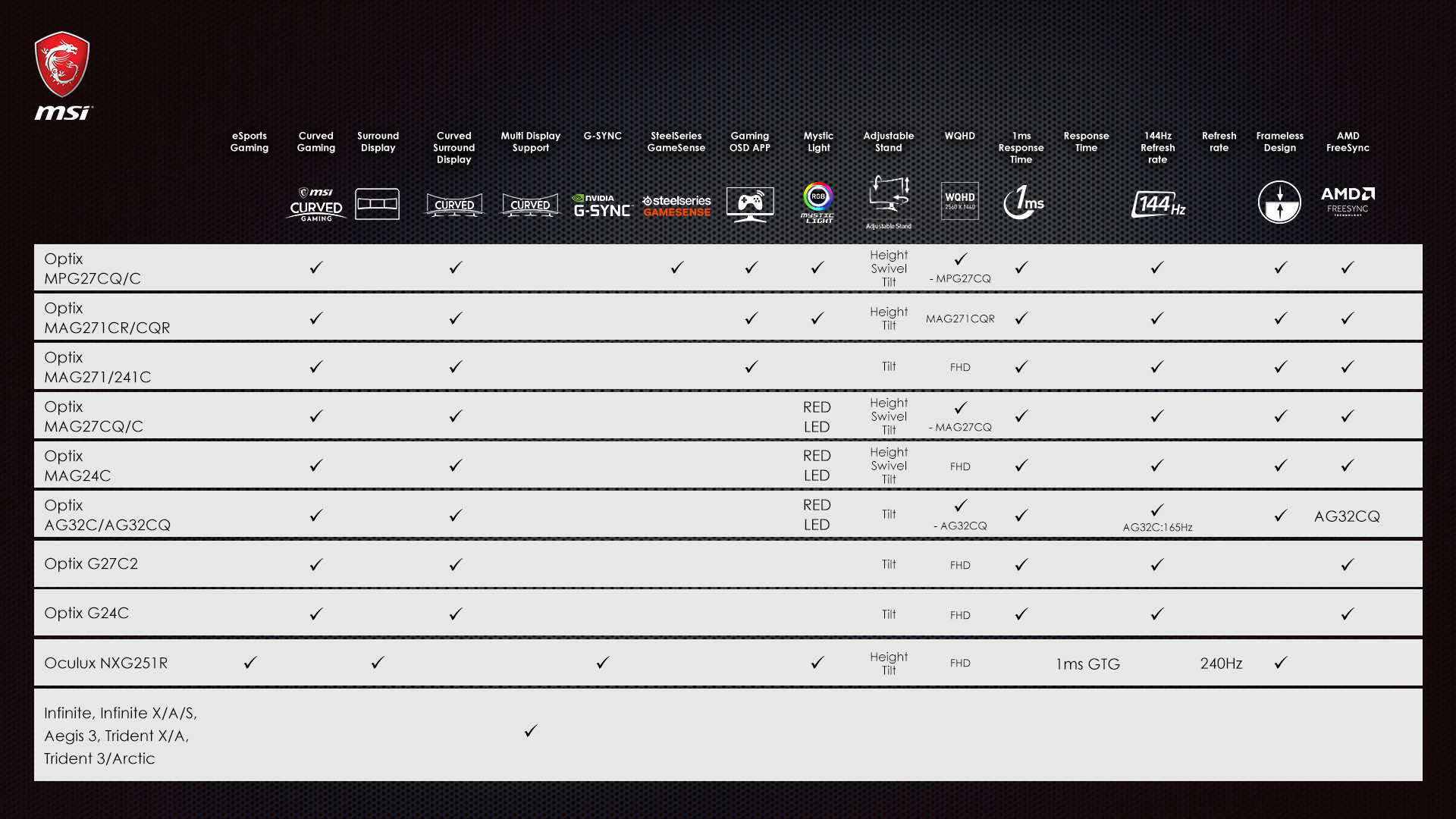Viewport: 1456px width, 819px height.
Task: Click the Infinite, Aegis, Trident row label
Action: coord(120,736)
